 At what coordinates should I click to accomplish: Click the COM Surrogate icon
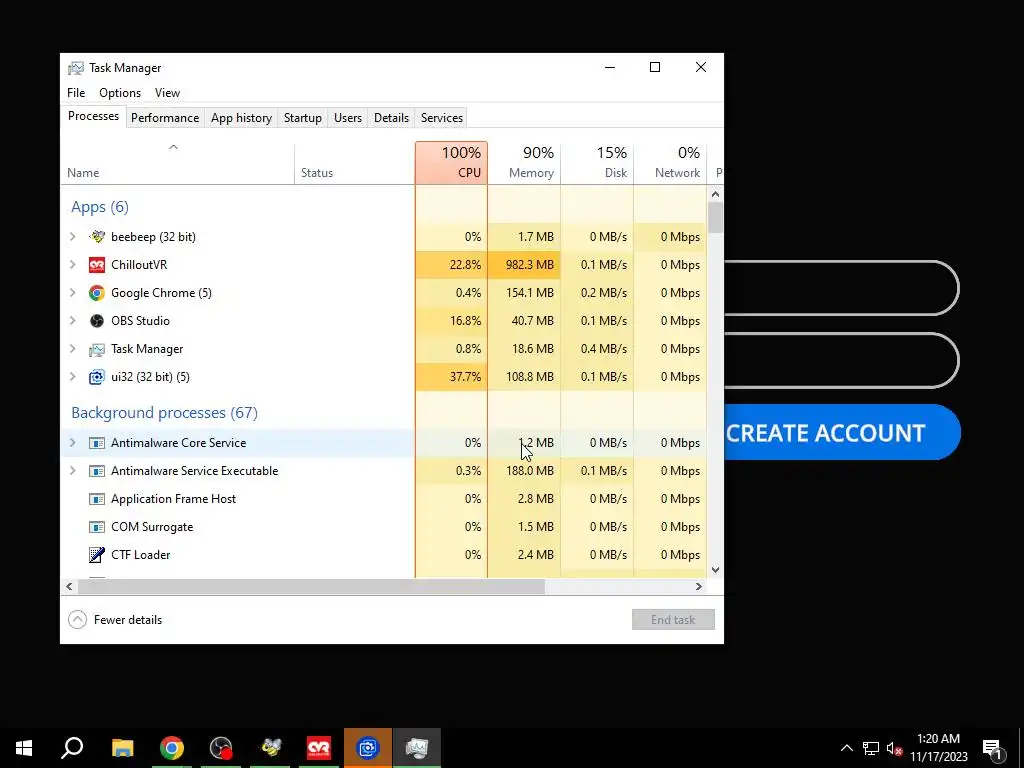point(97,528)
